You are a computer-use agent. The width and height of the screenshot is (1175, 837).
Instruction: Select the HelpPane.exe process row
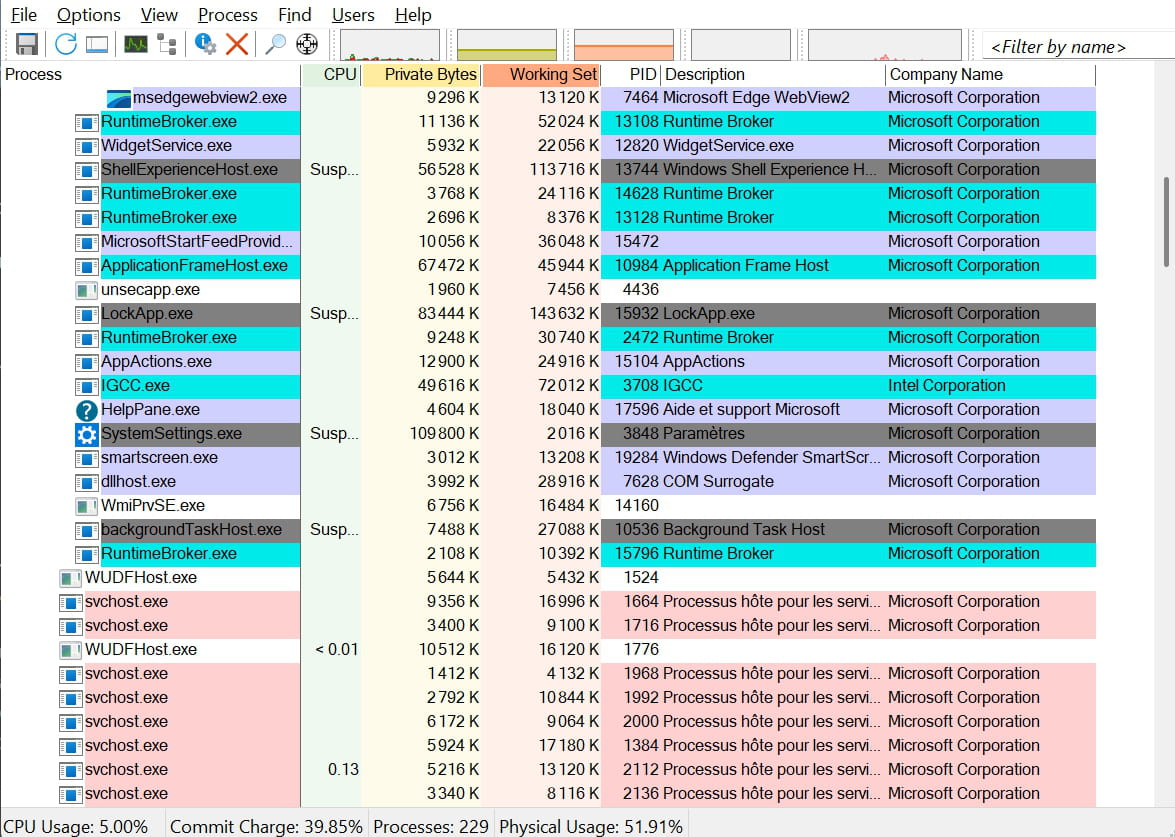pos(150,410)
